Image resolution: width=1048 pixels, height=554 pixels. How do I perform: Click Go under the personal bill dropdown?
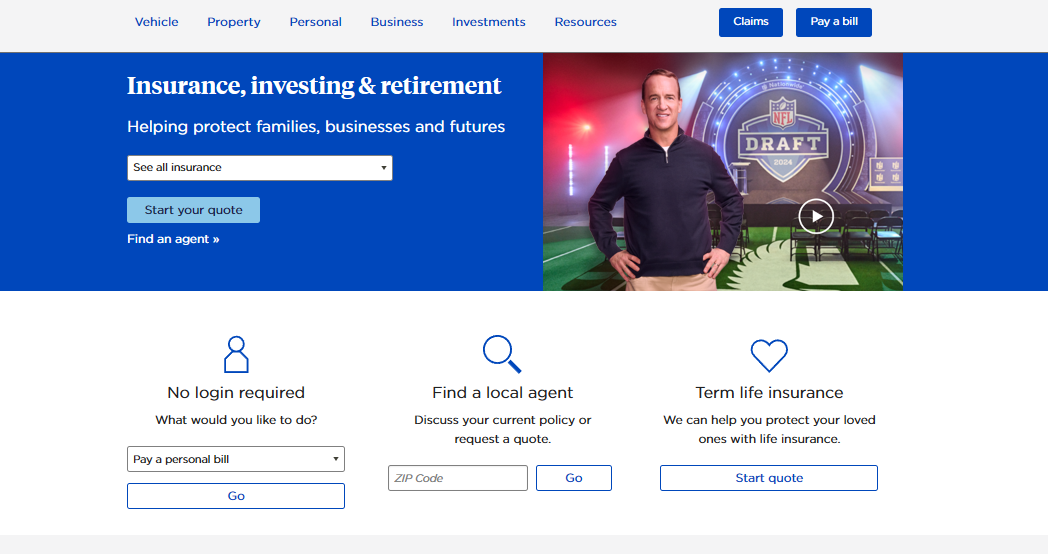point(236,496)
